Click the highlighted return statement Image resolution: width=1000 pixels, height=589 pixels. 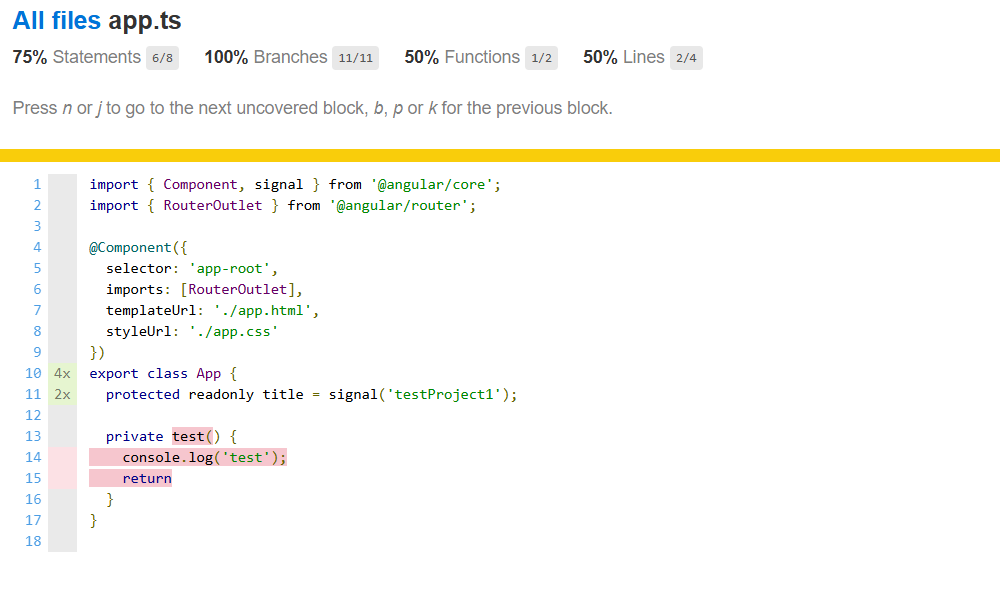coord(147,478)
